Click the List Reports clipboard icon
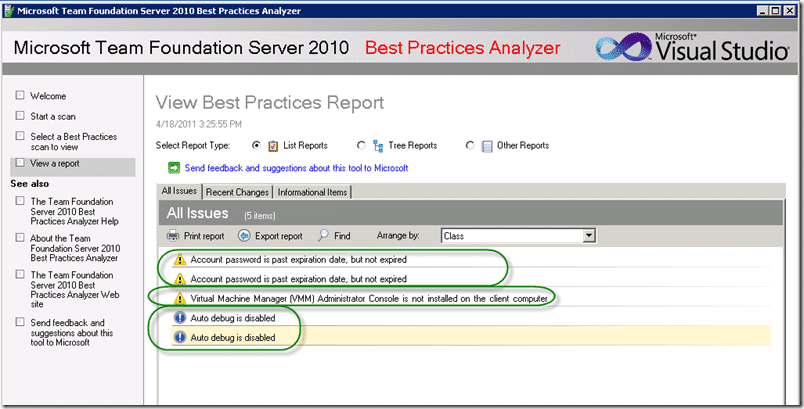 pyautogui.click(x=273, y=146)
